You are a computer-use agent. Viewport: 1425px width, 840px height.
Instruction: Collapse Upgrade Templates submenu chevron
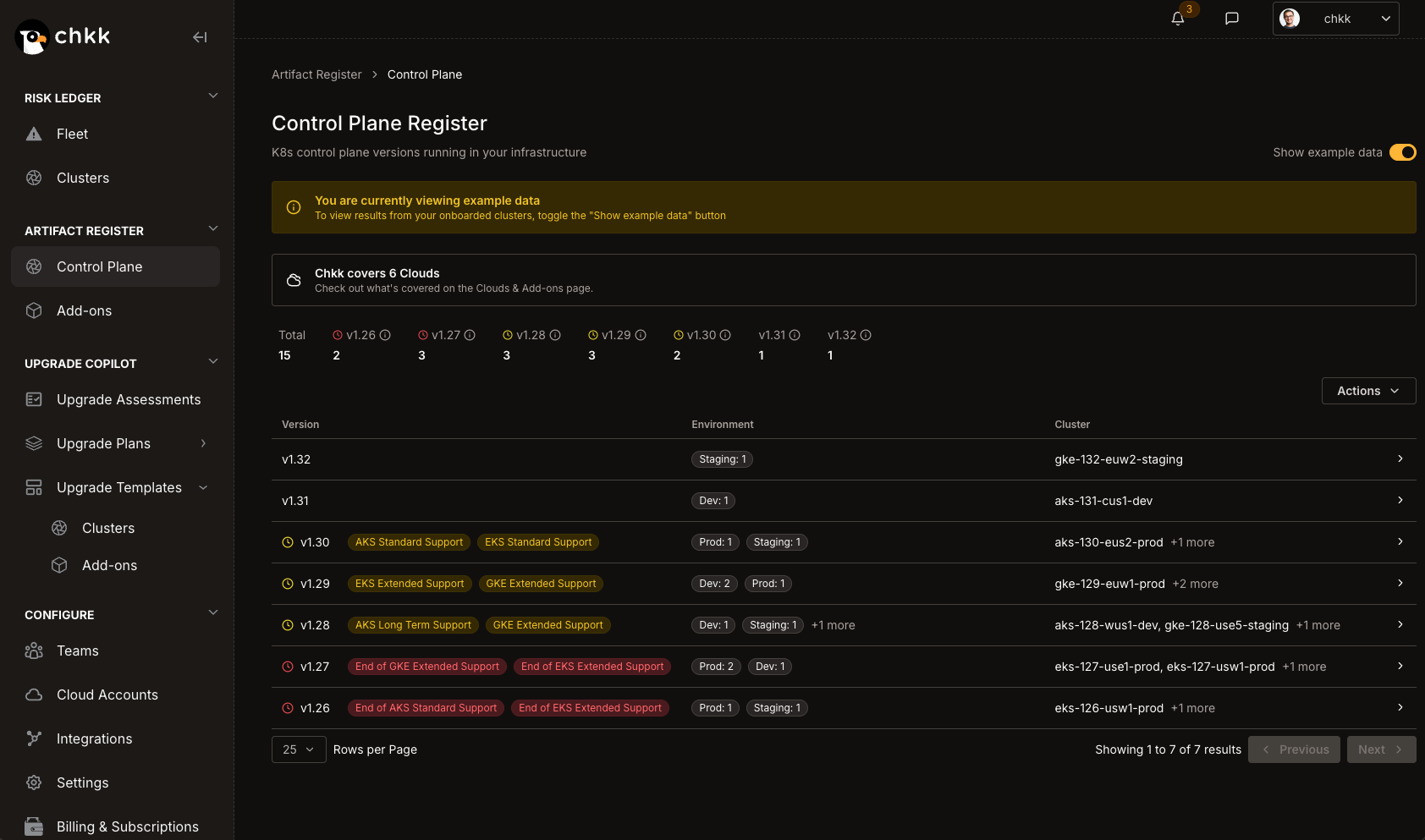click(x=203, y=487)
